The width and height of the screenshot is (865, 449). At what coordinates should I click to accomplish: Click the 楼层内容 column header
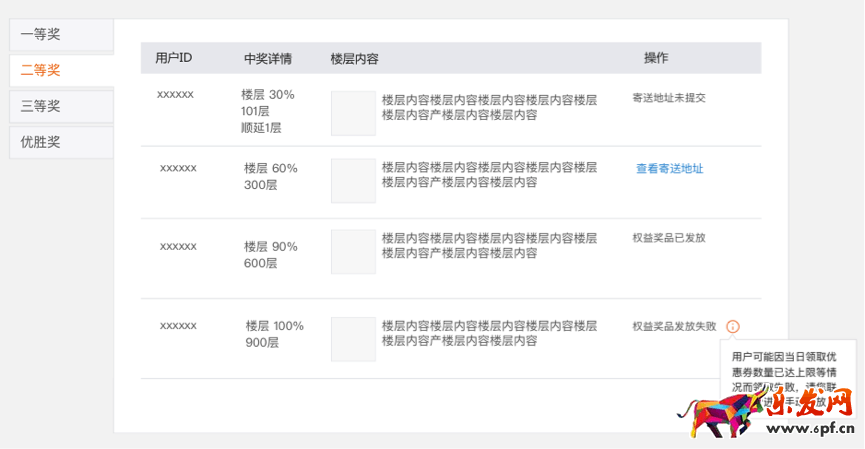click(354, 59)
